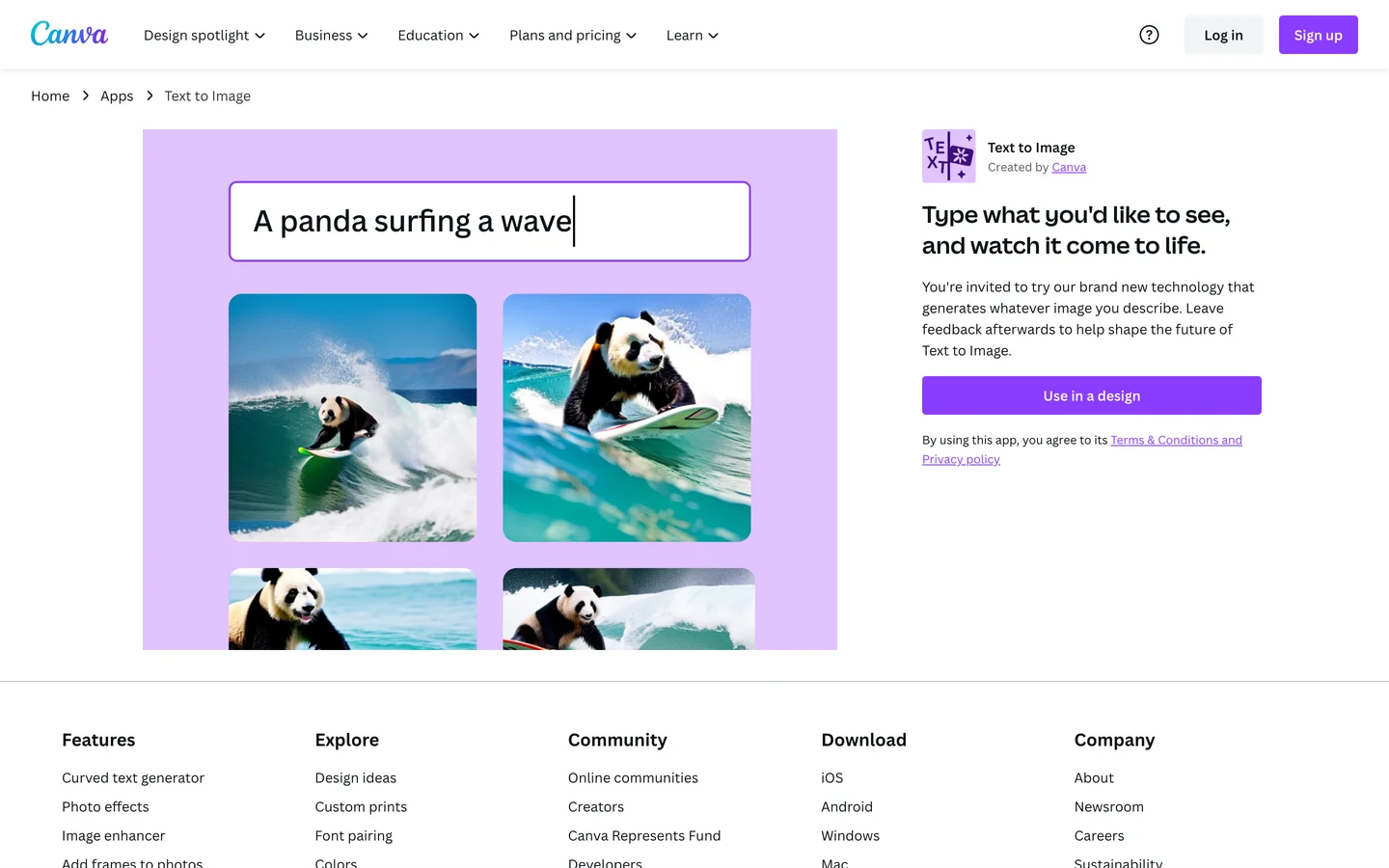Expand the Design spotlight menu
The image size is (1389, 868).
coord(204,35)
